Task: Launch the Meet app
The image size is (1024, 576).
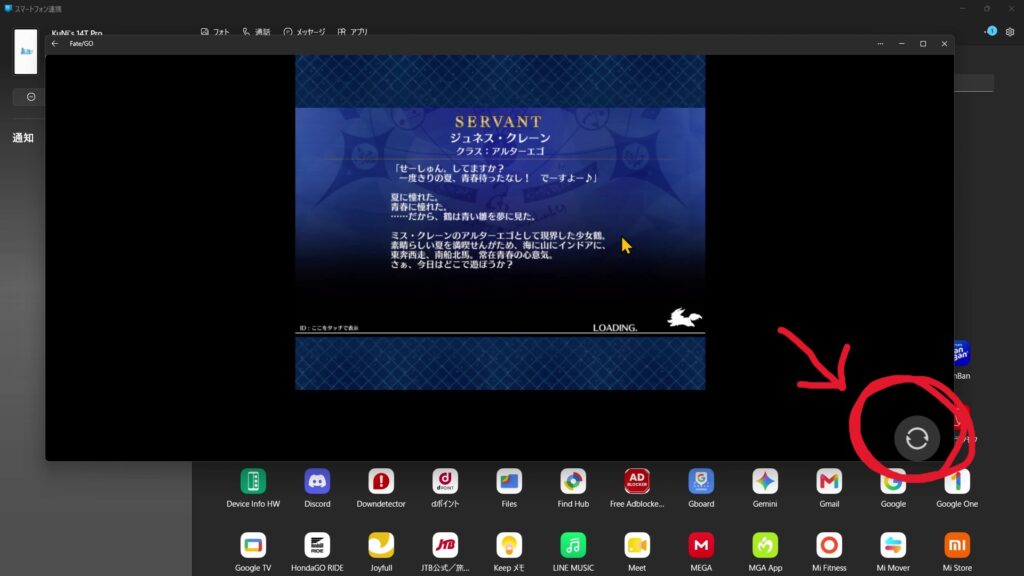Action: [637, 552]
